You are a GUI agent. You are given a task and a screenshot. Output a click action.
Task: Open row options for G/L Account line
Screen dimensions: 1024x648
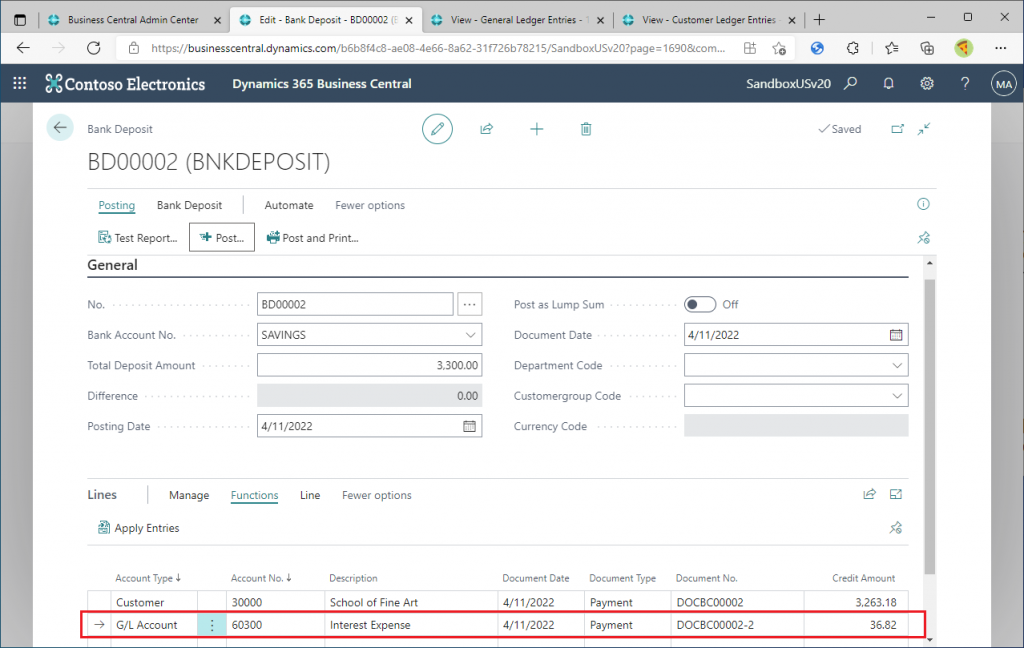coord(212,624)
